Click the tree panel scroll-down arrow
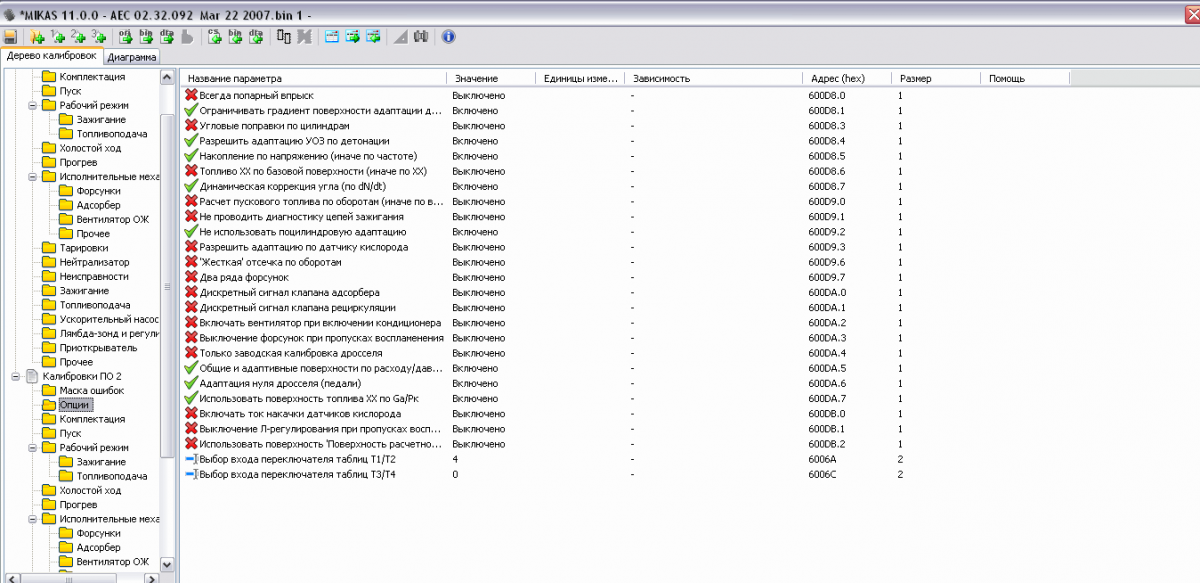This screenshot has height=583, width=1200. pyautogui.click(x=167, y=563)
